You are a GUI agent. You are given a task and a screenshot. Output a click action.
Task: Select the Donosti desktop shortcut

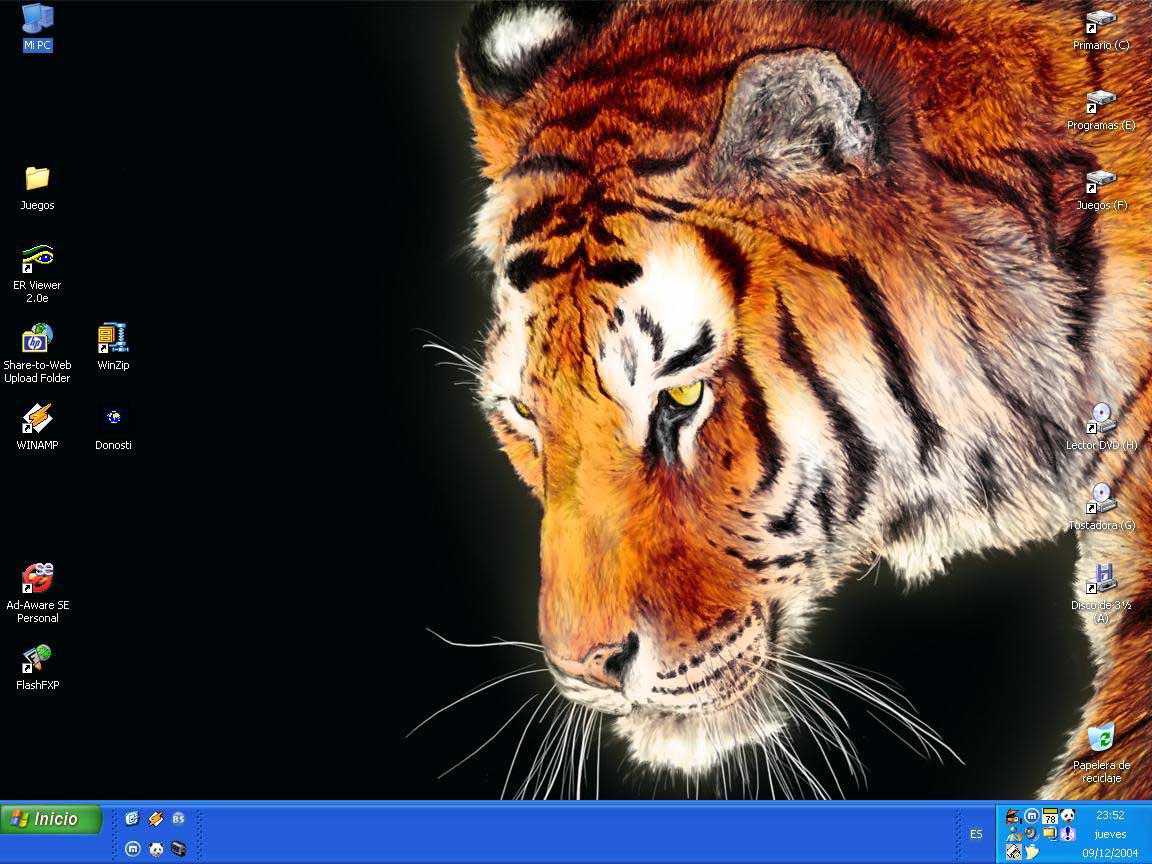pos(113,419)
